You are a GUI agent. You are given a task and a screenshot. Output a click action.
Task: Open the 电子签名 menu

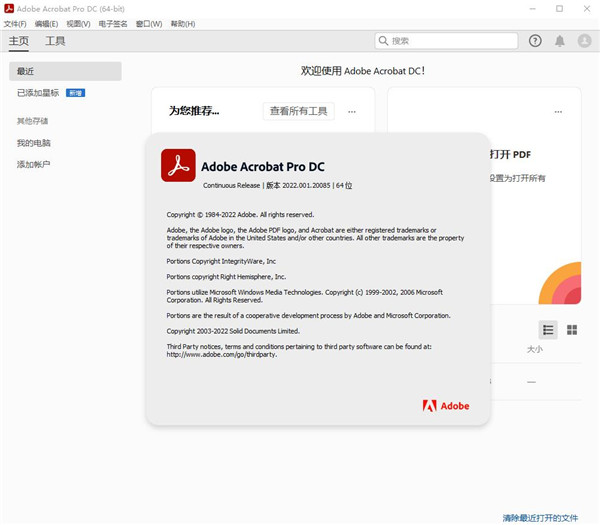point(113,24)
